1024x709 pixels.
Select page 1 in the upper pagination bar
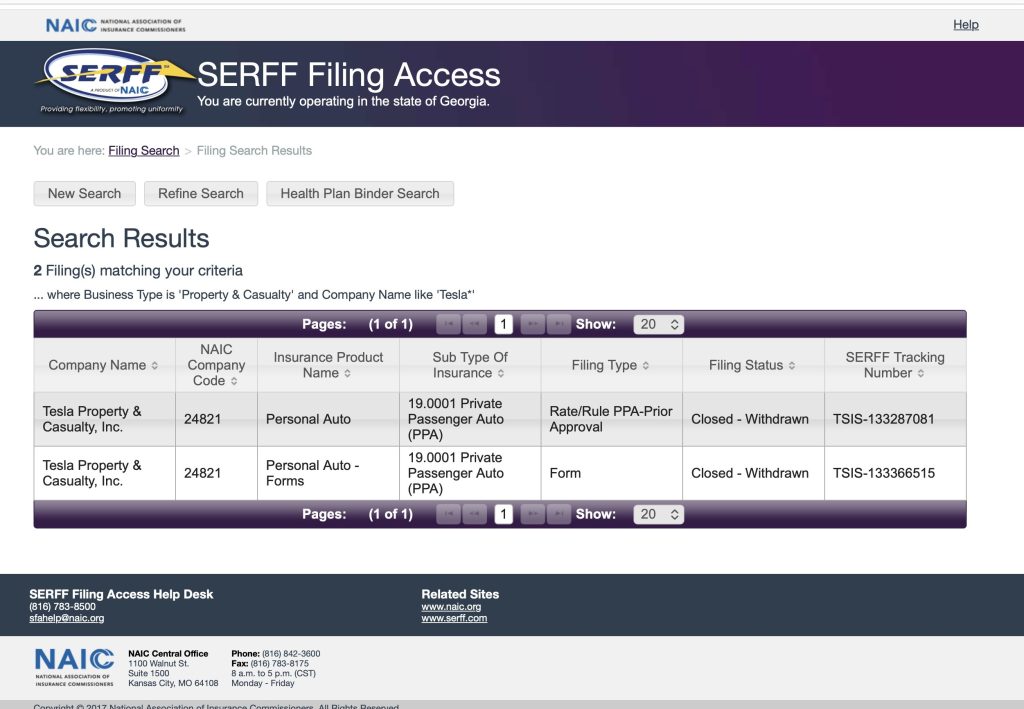point(504,324)
